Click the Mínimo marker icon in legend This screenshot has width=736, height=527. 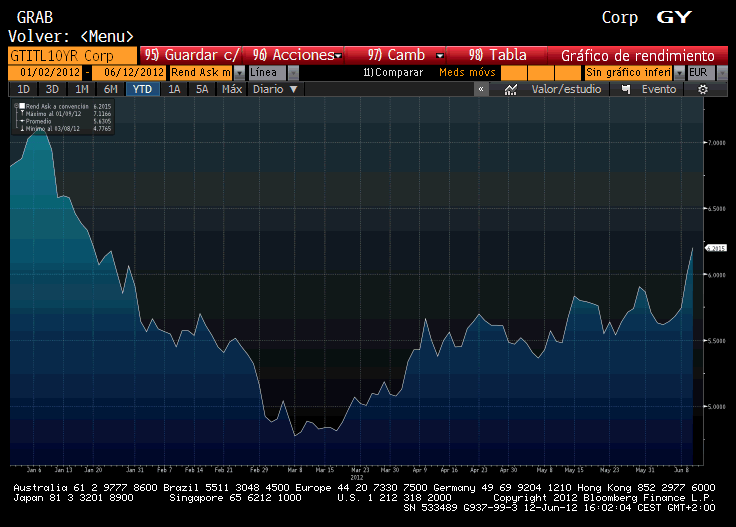pyautogui.click(x=22, y=128)
